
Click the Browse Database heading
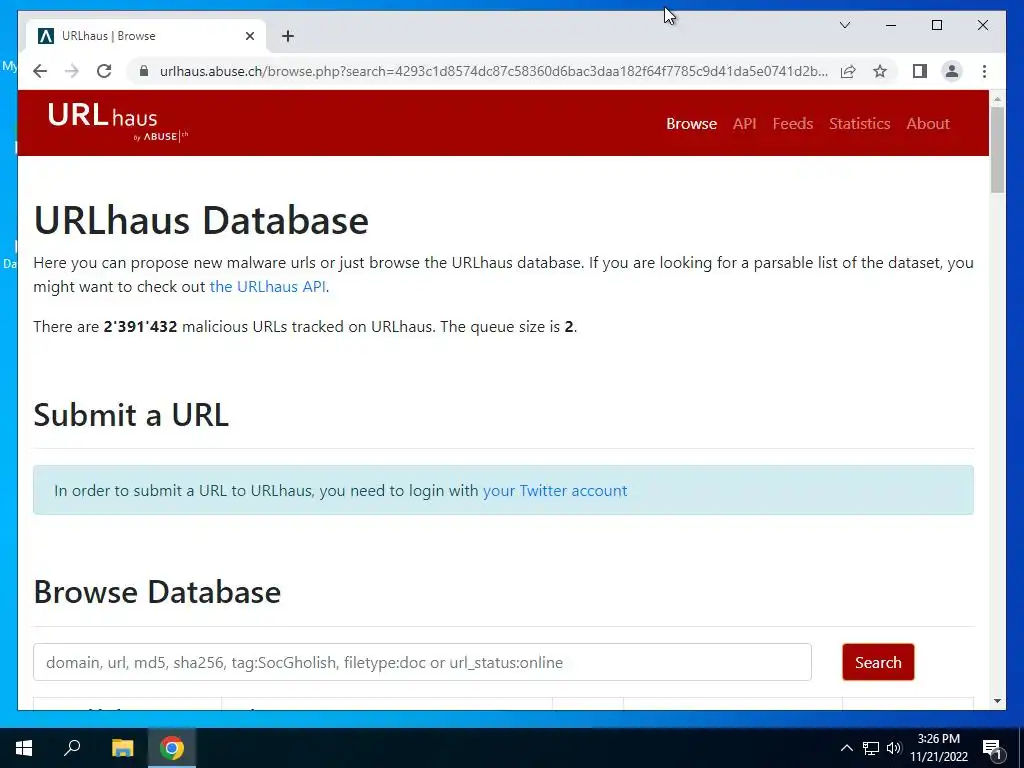(157, 592)
